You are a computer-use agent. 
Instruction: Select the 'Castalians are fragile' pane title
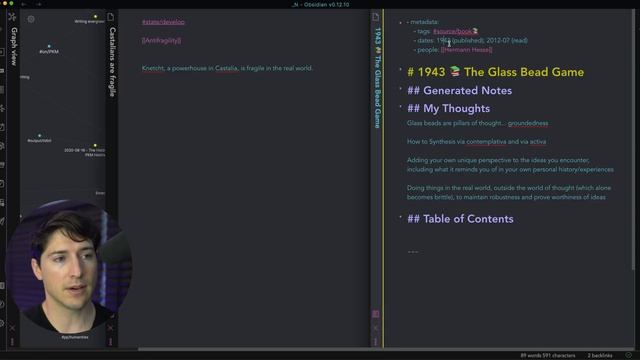click(x=113, y=62)
